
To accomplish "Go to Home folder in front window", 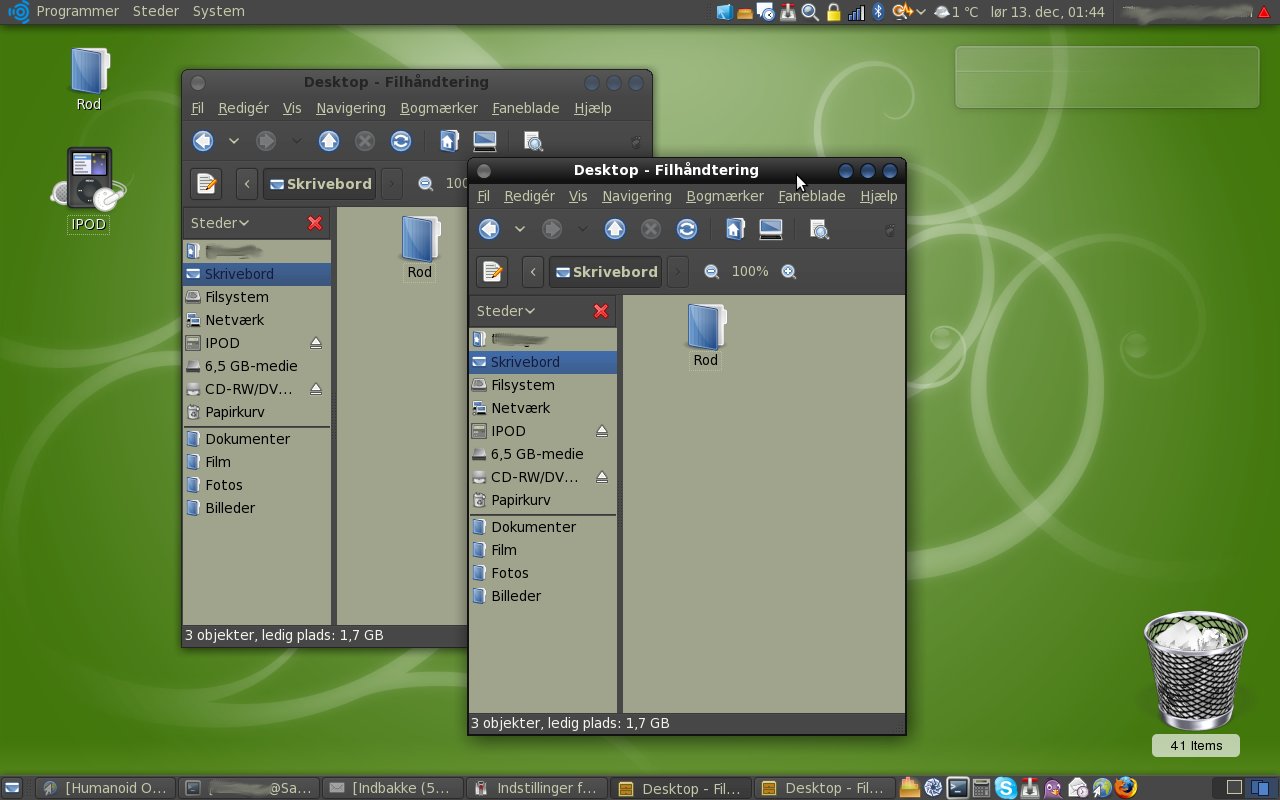I will (734, 229).
